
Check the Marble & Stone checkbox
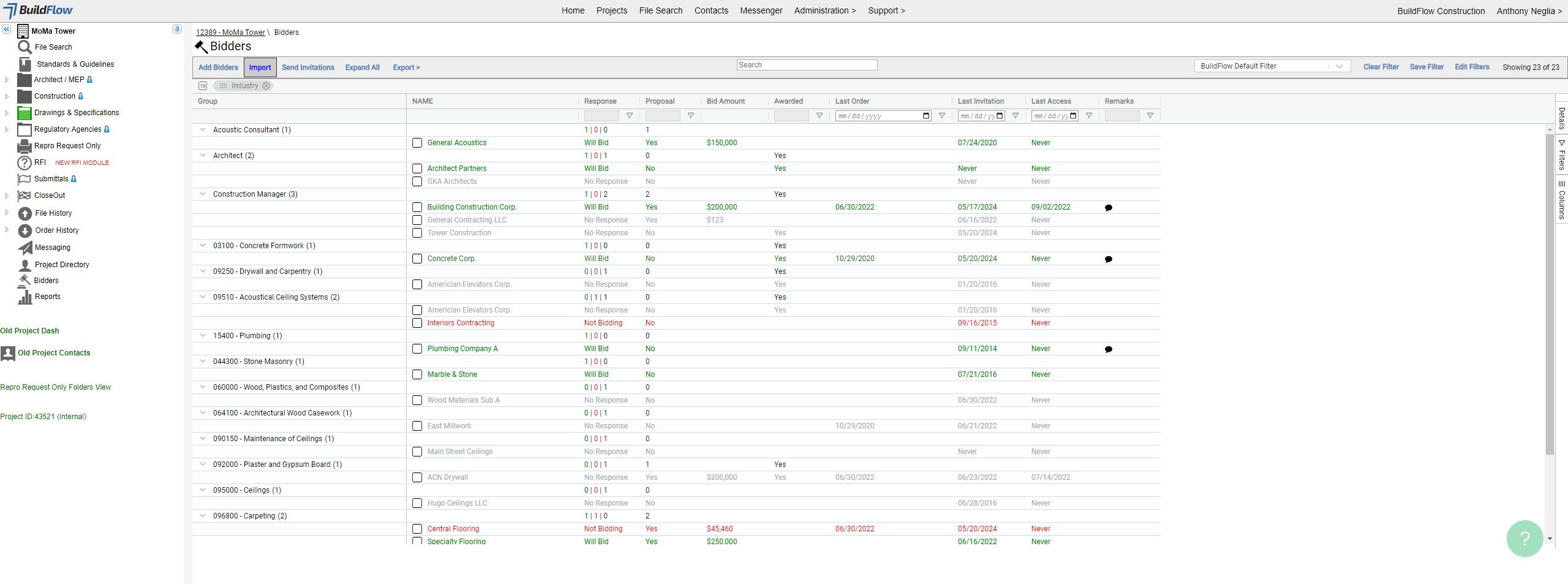tap(417, 374)
